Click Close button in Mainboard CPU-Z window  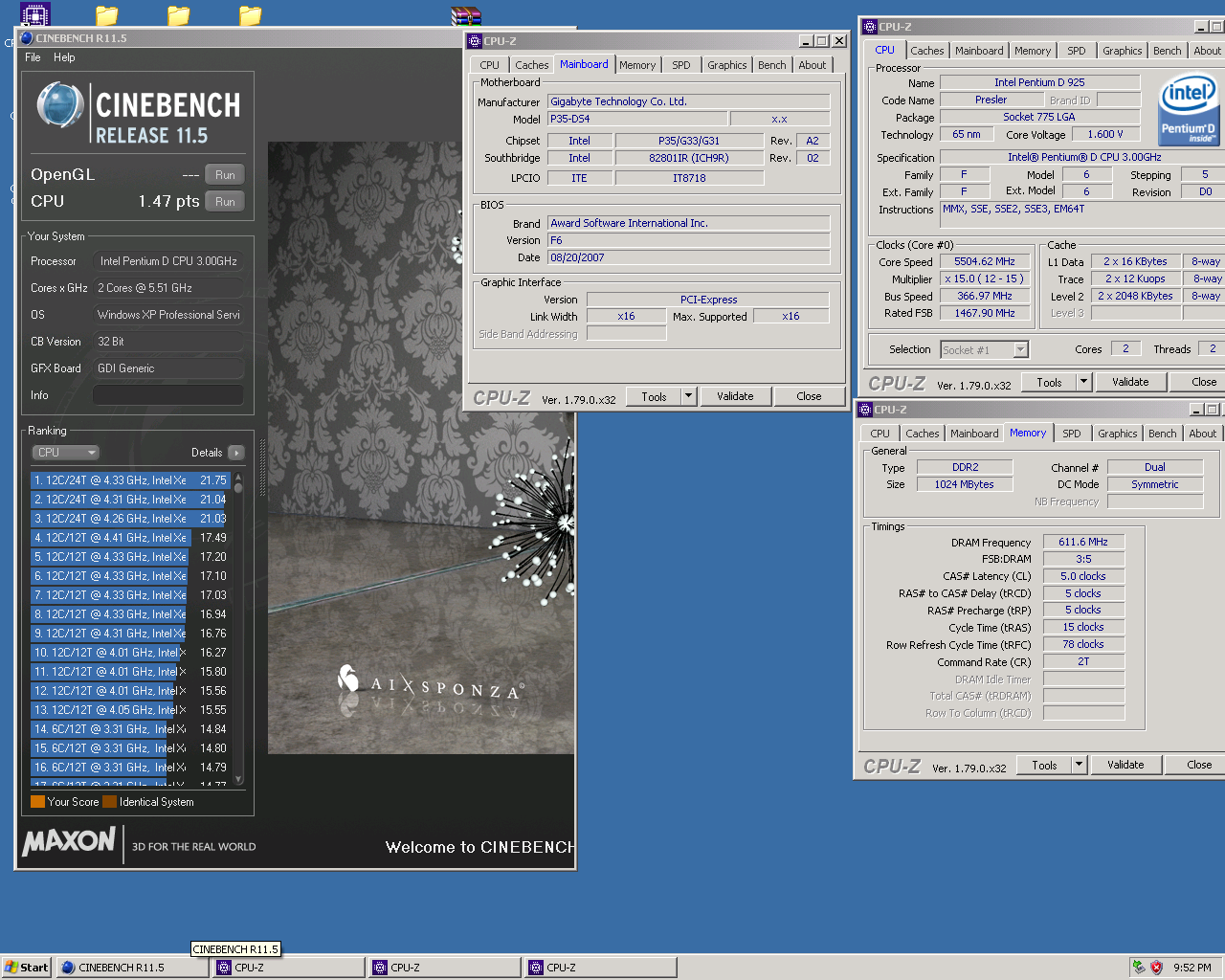coord(809,396)
